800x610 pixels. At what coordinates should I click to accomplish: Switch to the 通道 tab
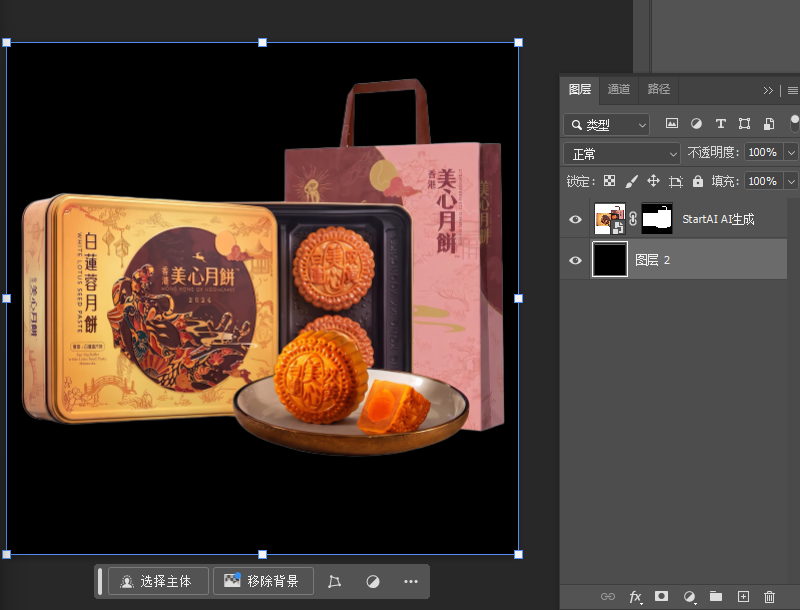(x=618, y=89)
